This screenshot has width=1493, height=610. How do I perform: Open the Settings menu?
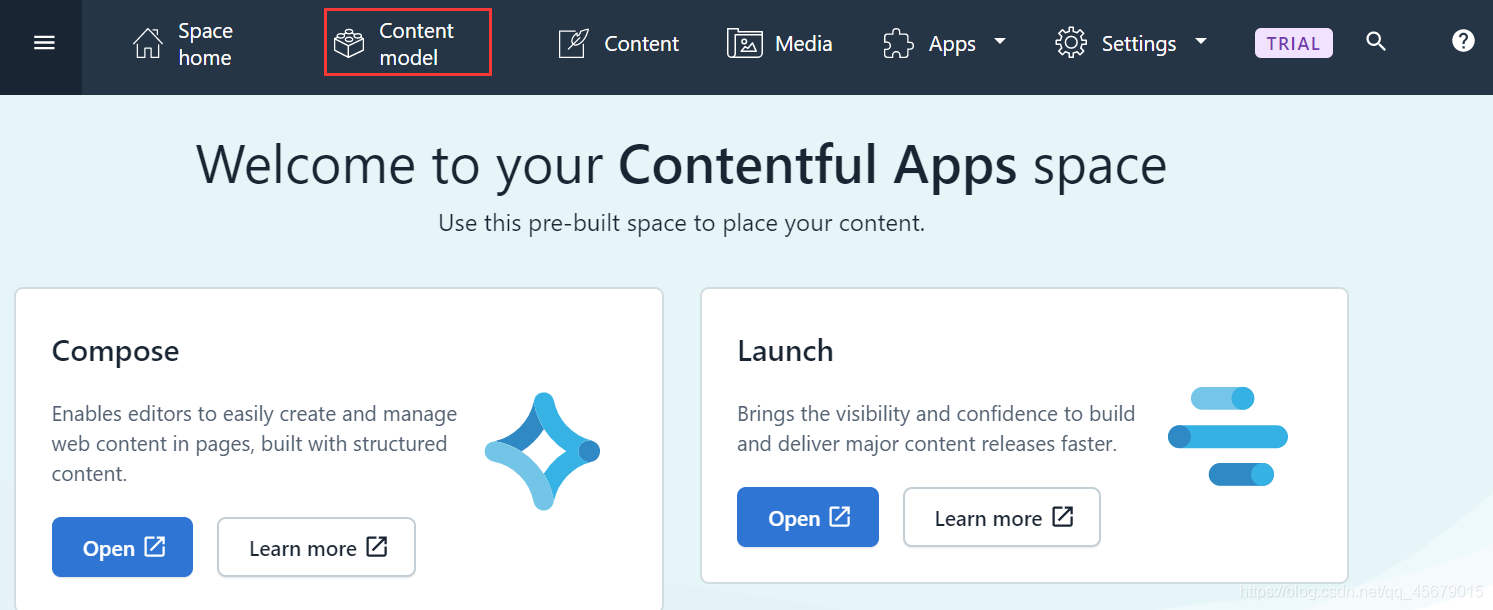click(x=1131, y=44)
